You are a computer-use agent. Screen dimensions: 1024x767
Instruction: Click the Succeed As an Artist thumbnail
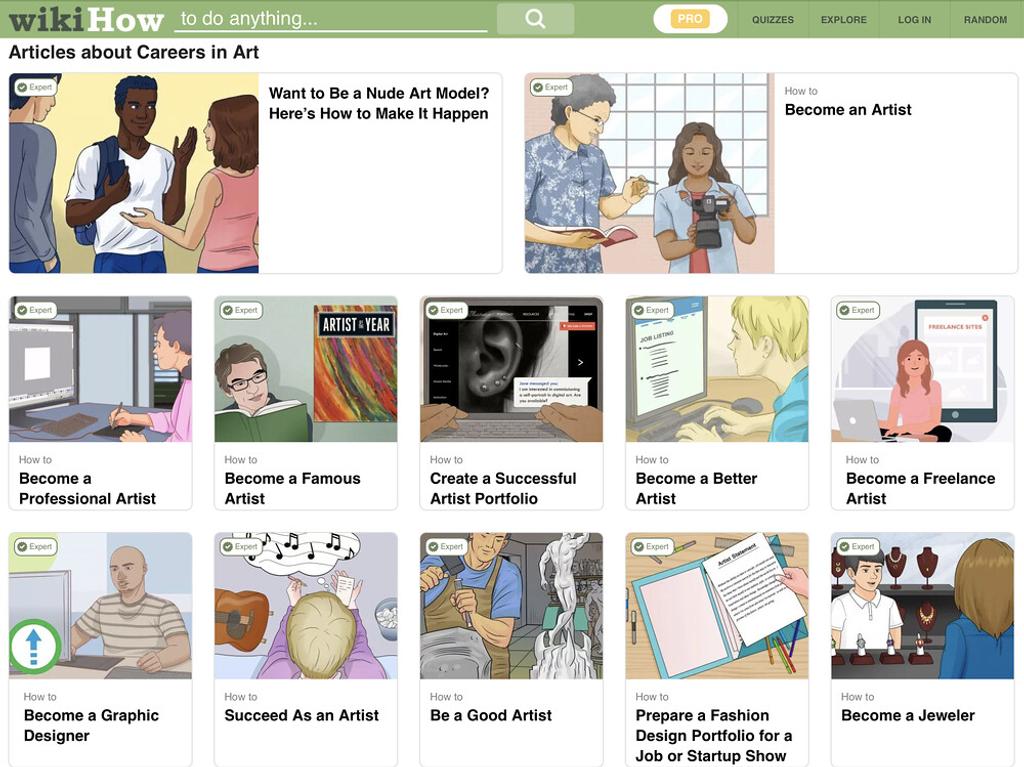point(306,606)
